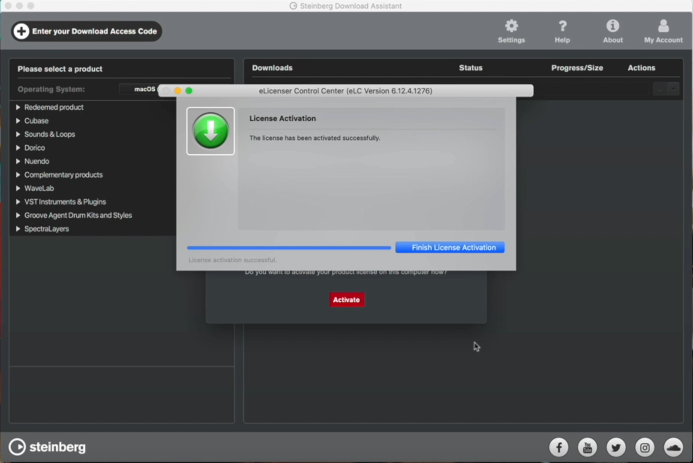Open the Settings gear icon
Screen dimensions: 693x463
click(x=511, y=26)
